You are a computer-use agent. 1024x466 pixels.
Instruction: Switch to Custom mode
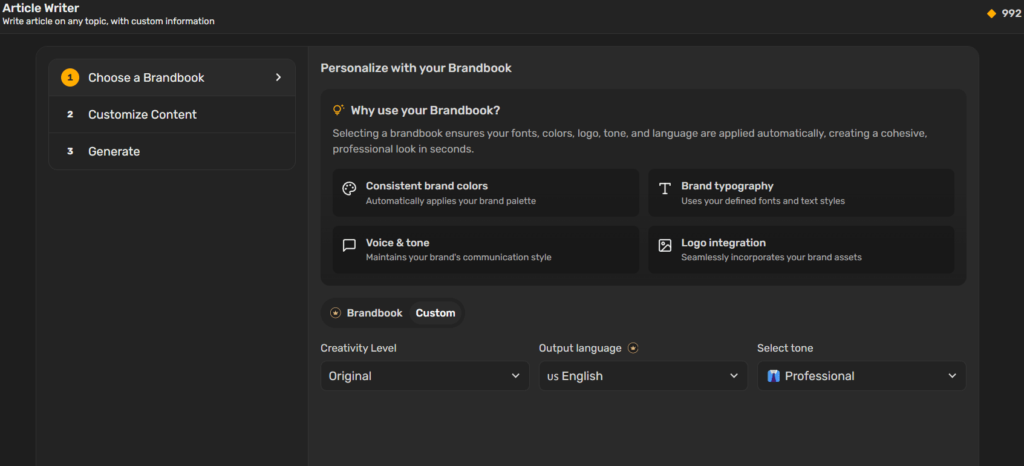(436, 313)
